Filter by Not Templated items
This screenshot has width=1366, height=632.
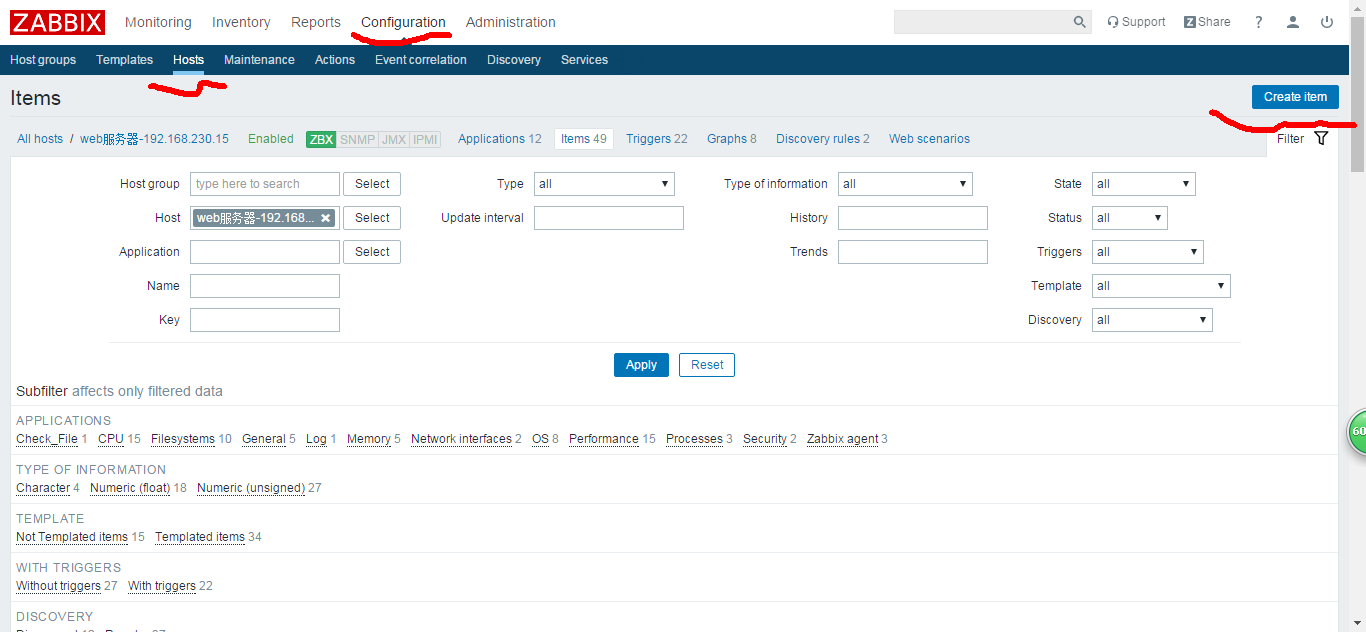72,537
